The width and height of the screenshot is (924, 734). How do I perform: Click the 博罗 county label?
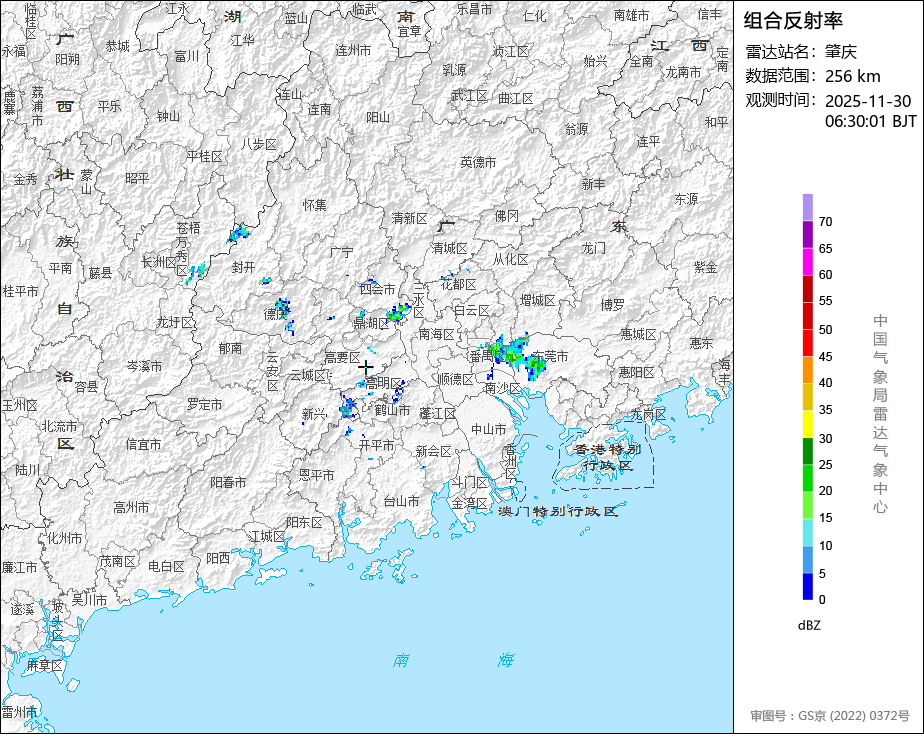(x=612, y=305)
